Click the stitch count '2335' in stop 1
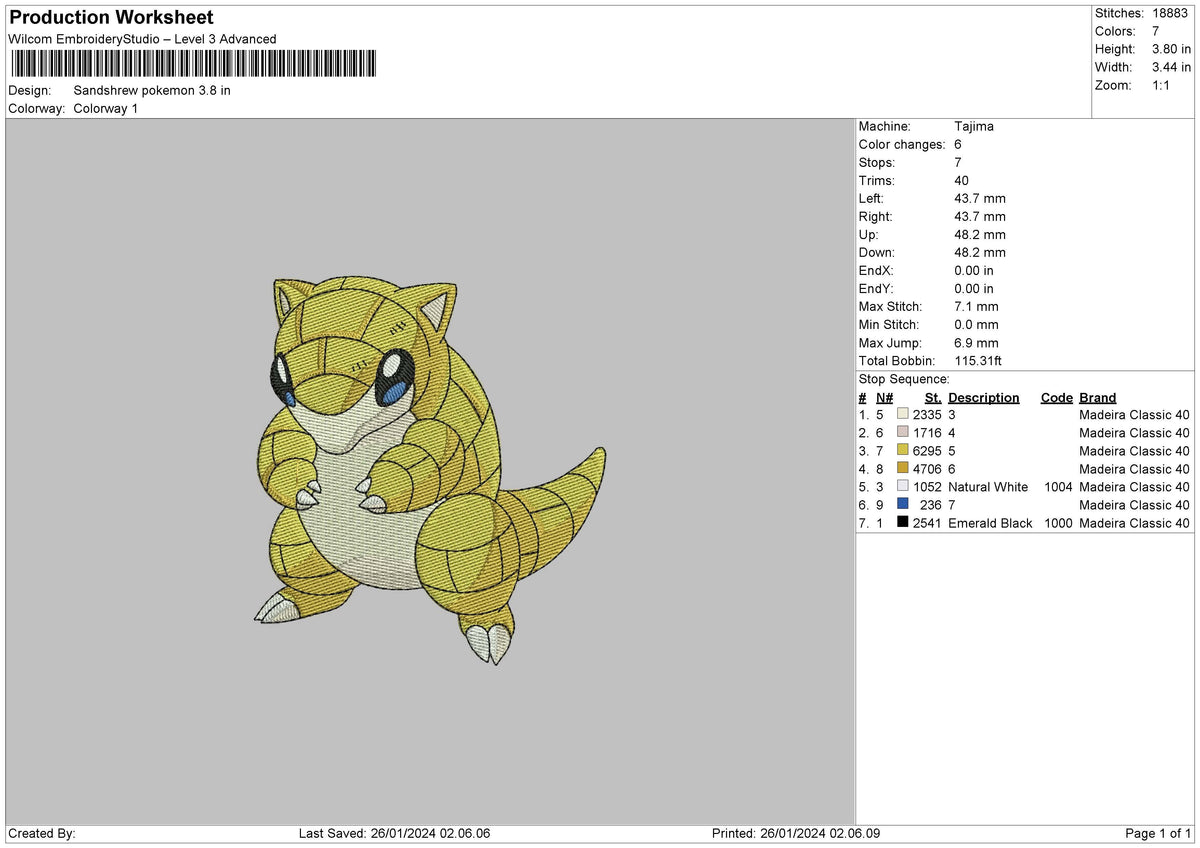This screenshot has width=1200, height=848. click(x=927, y=415)
